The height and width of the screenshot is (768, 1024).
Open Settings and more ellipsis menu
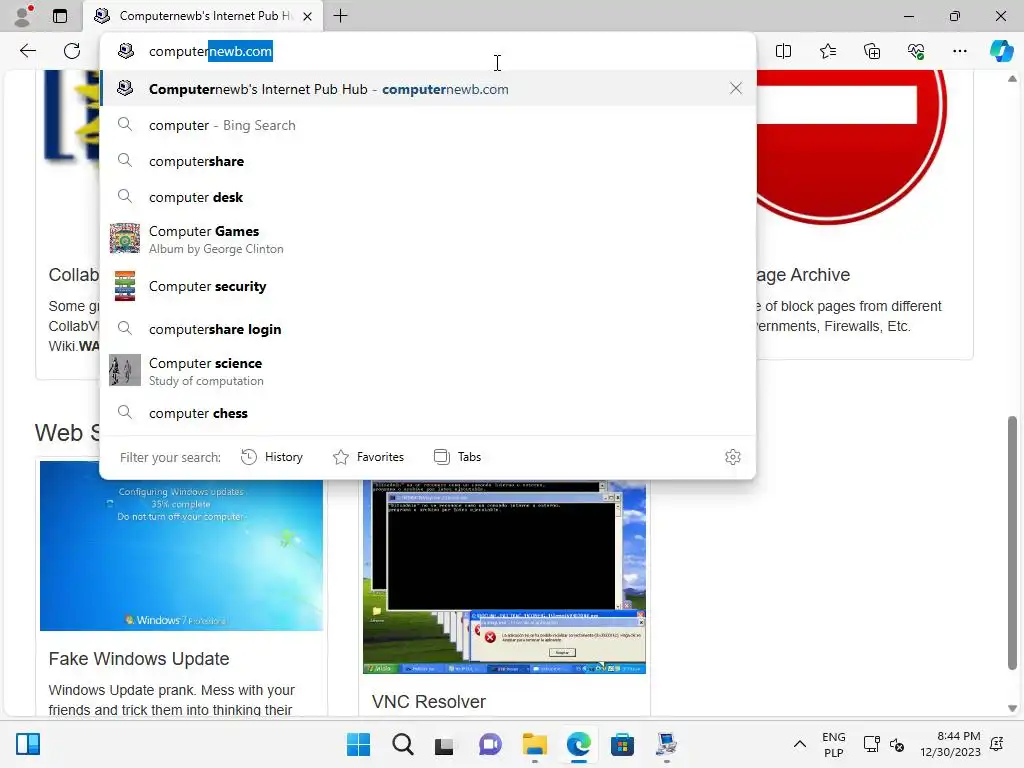tap(959, 51)
